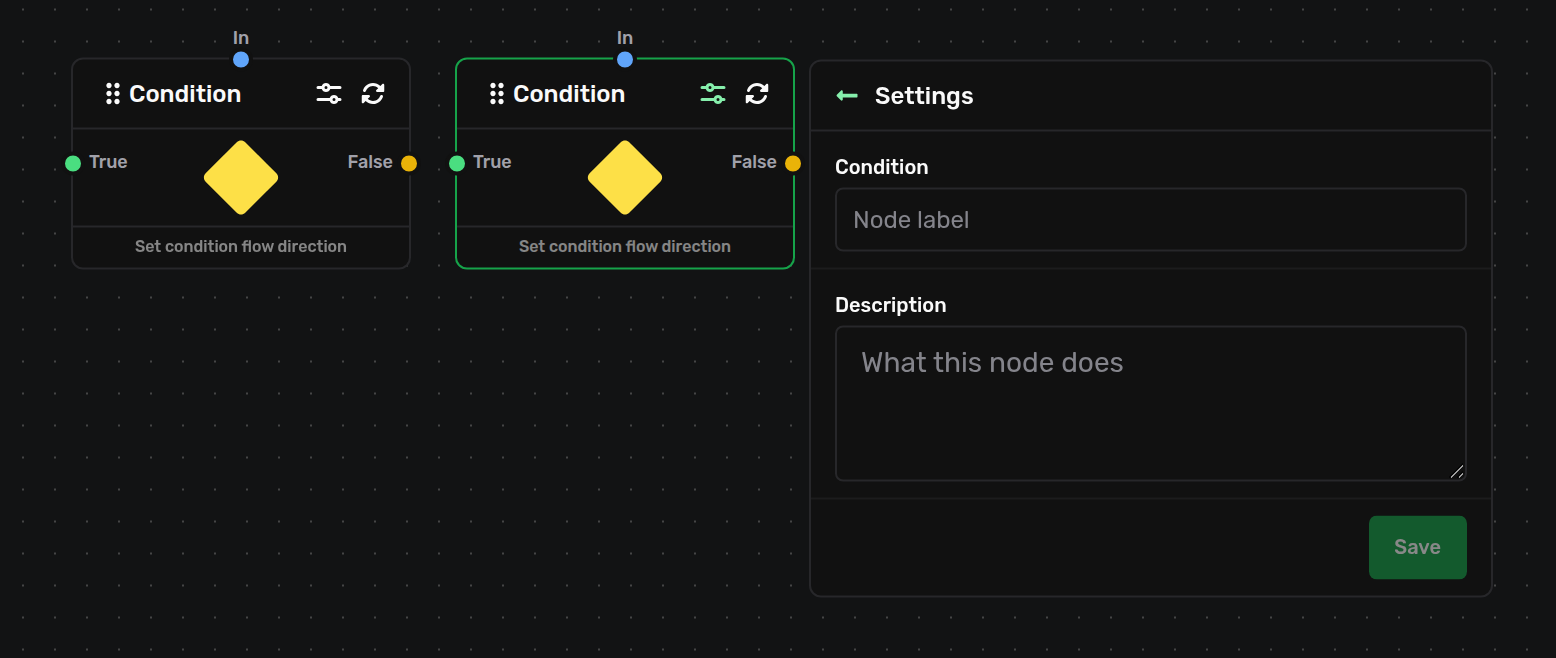Click the Settings panel heading
Image resolution: width=1556 pixels, height=658 pixels.
coord(924,96)
